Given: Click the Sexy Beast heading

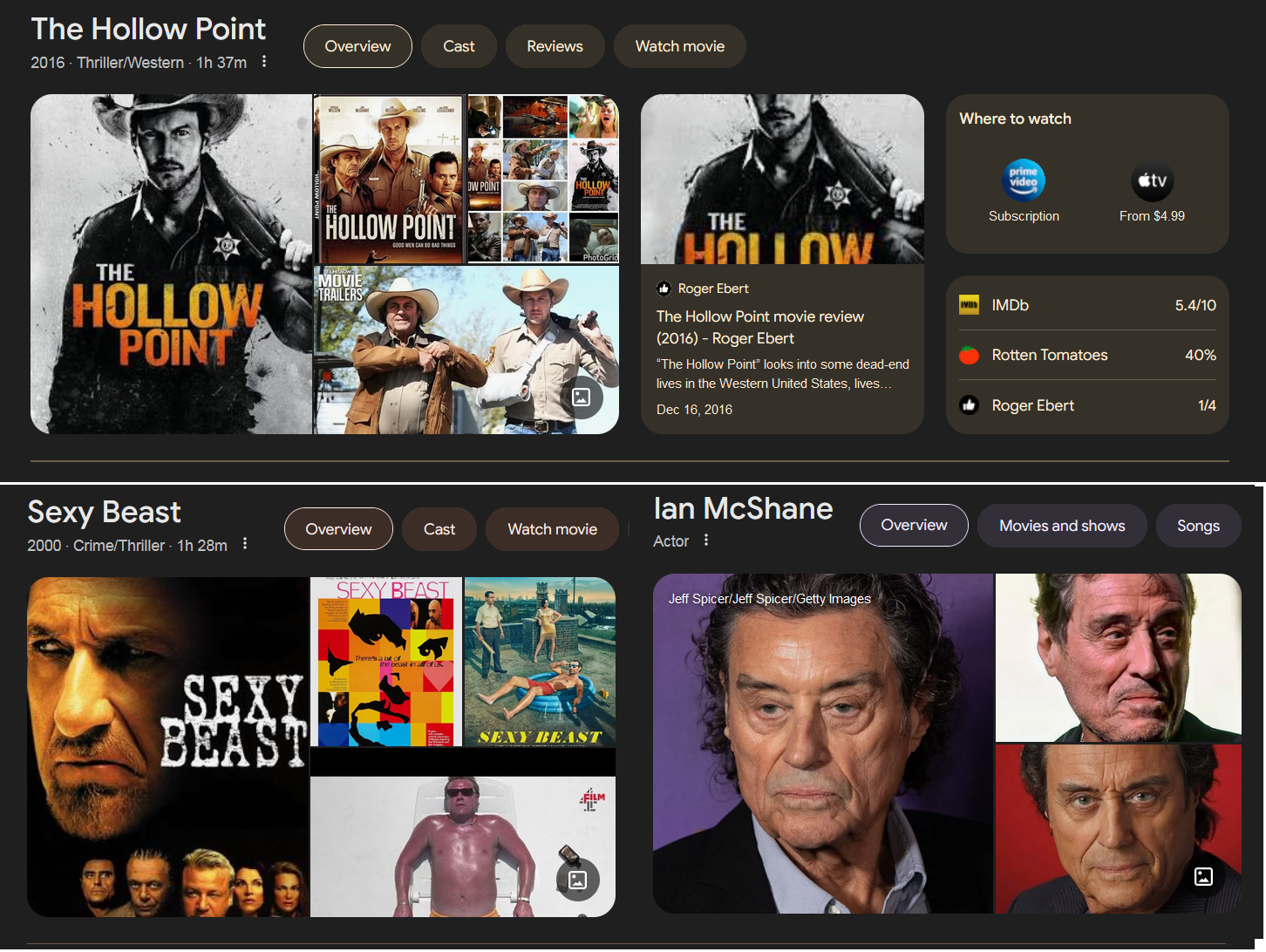Looking at the screenshot, I should (105, 512).
